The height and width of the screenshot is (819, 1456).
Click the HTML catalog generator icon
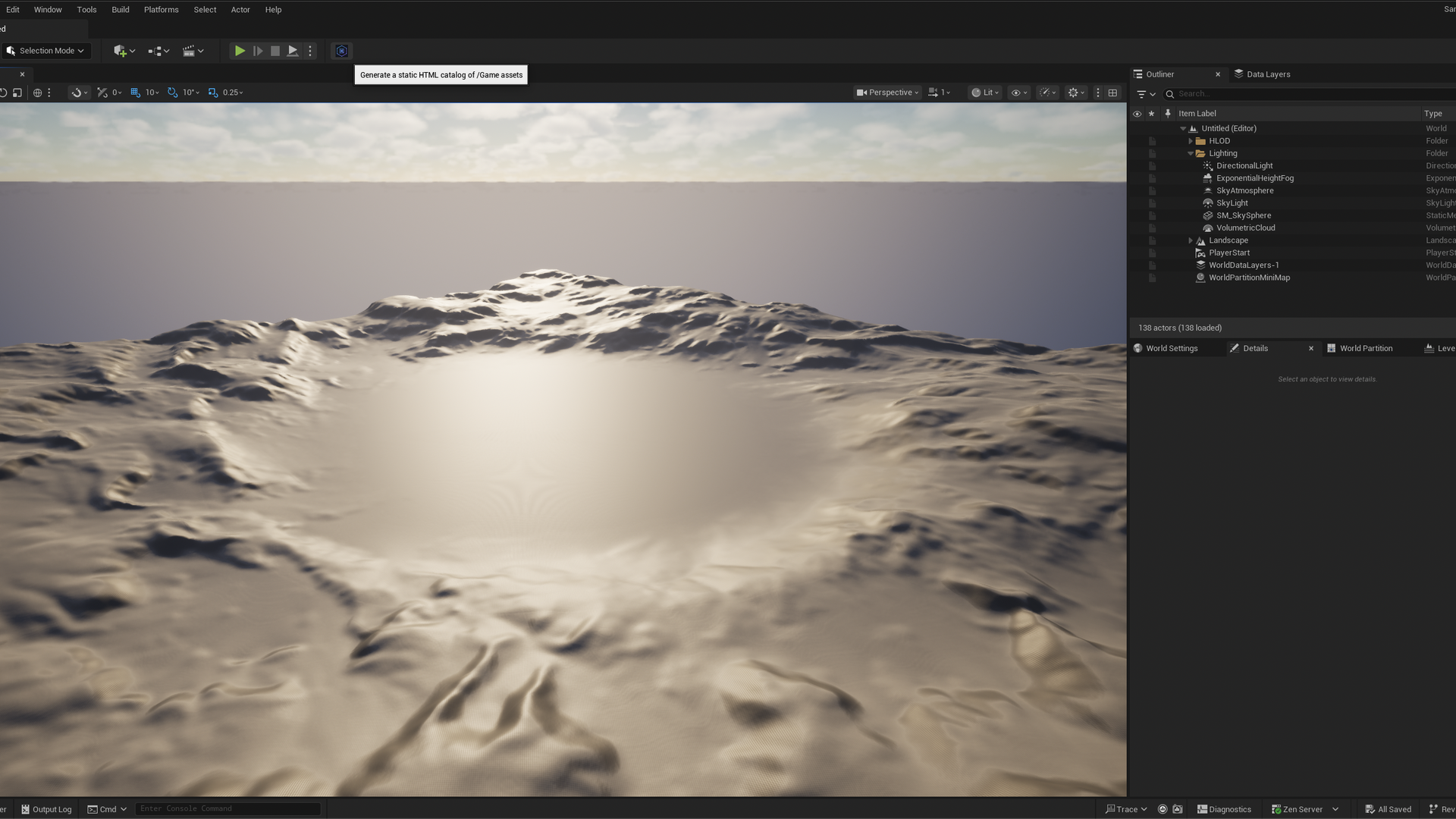pyautogui.click(x=342, y=51)
